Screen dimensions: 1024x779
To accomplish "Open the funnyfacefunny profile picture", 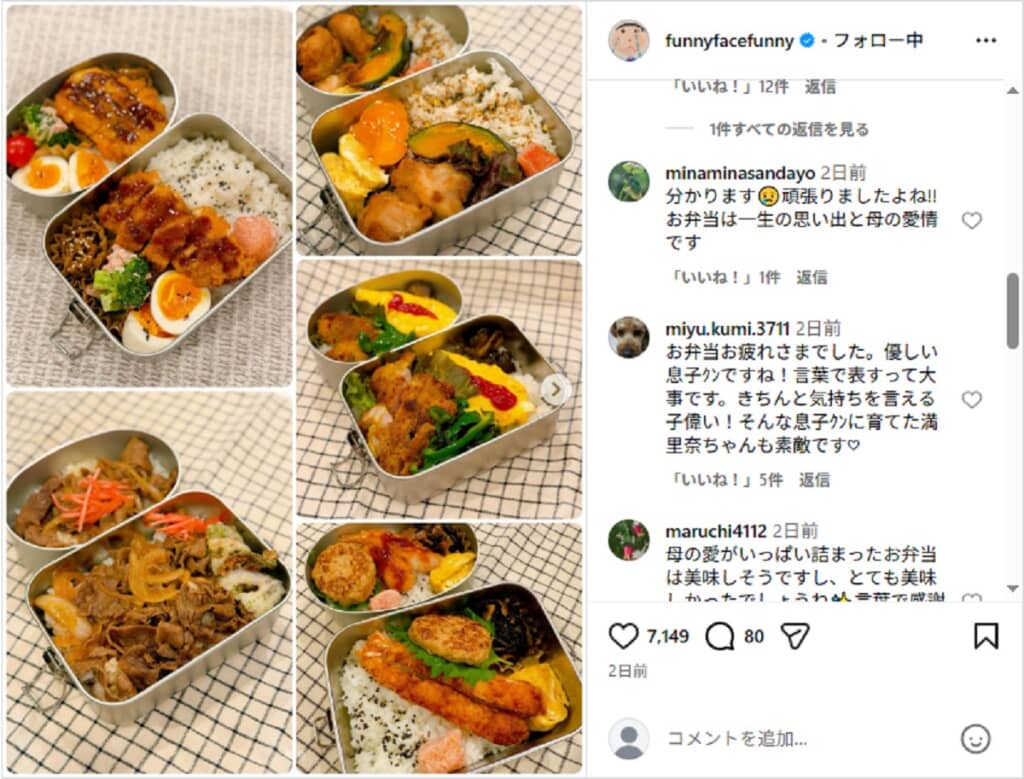I will (x=628, y=40).
